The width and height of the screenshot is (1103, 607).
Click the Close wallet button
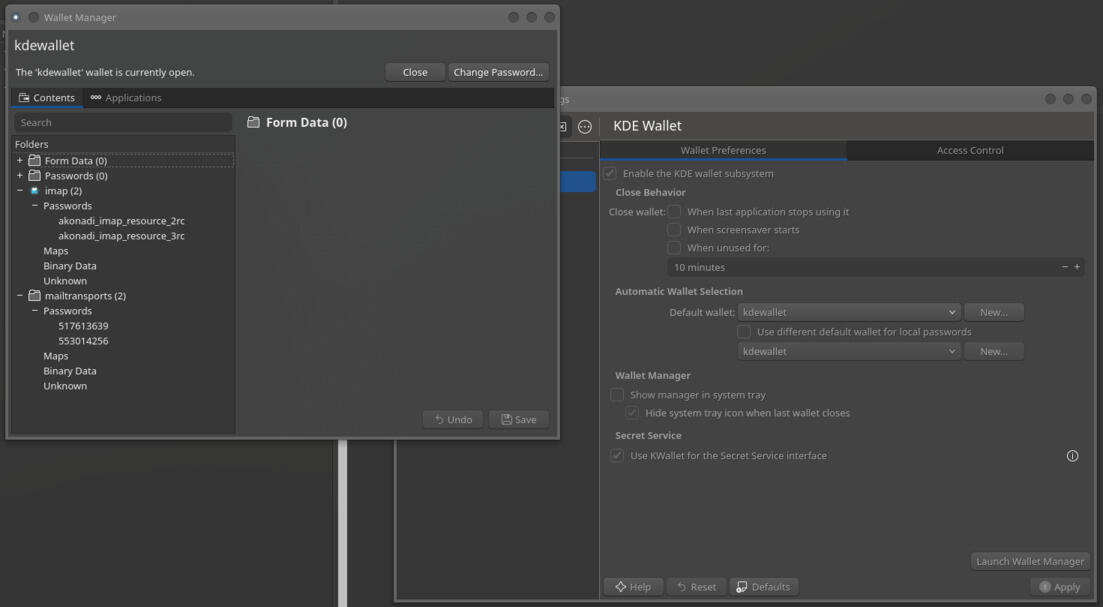click(415, 72)
